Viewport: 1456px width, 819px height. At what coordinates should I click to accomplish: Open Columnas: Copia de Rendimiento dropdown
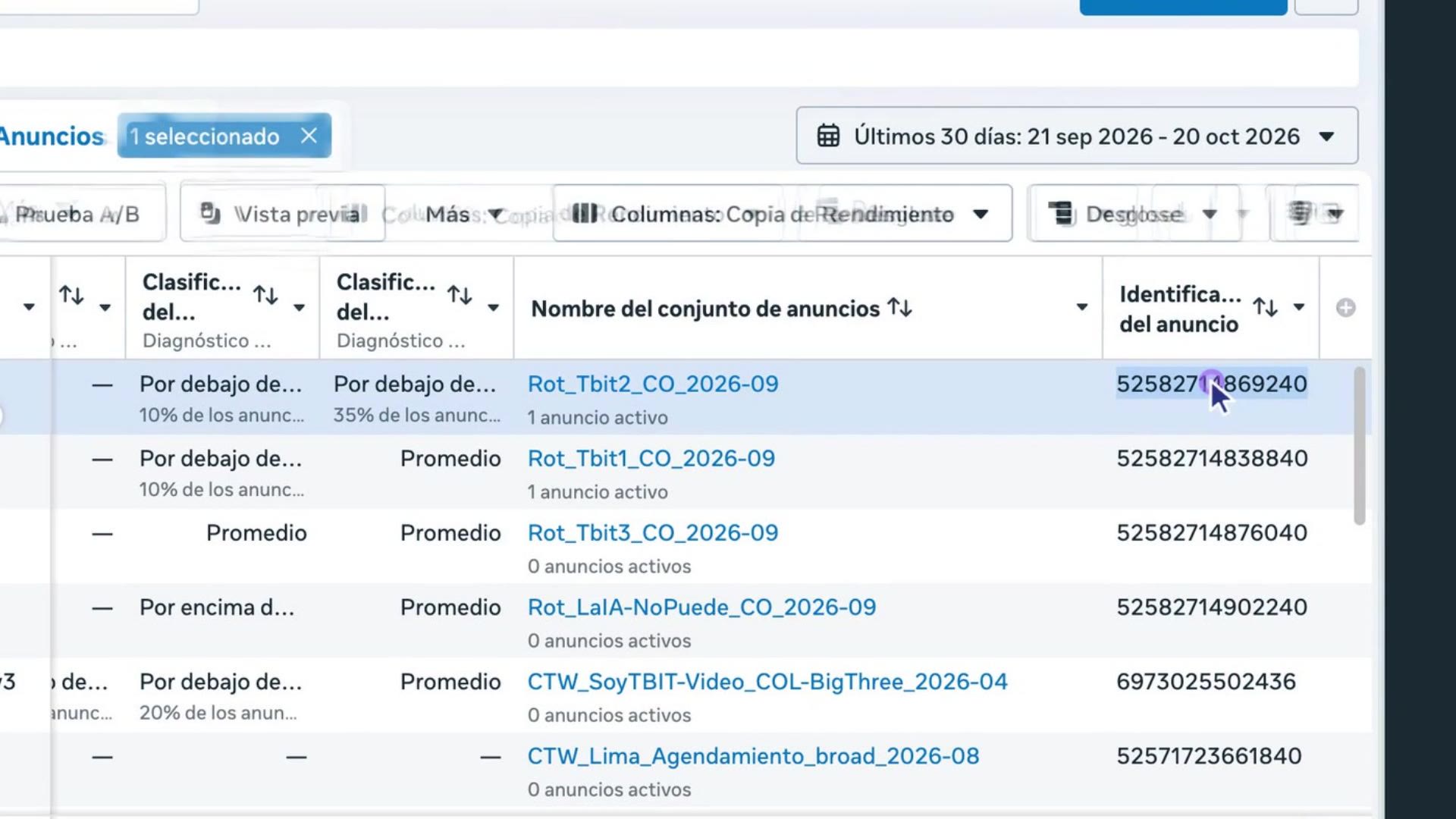[x=783, y=214]
